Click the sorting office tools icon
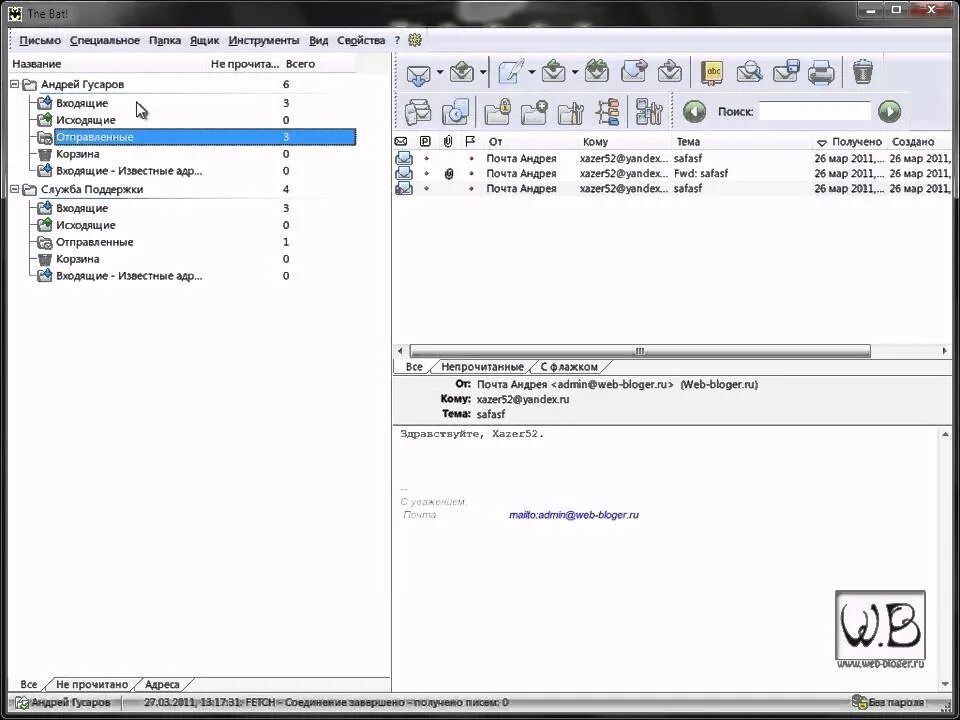Image resolution: width=960 pixels, height=720 pixels. pyautogui.click(x=649, y=112)
